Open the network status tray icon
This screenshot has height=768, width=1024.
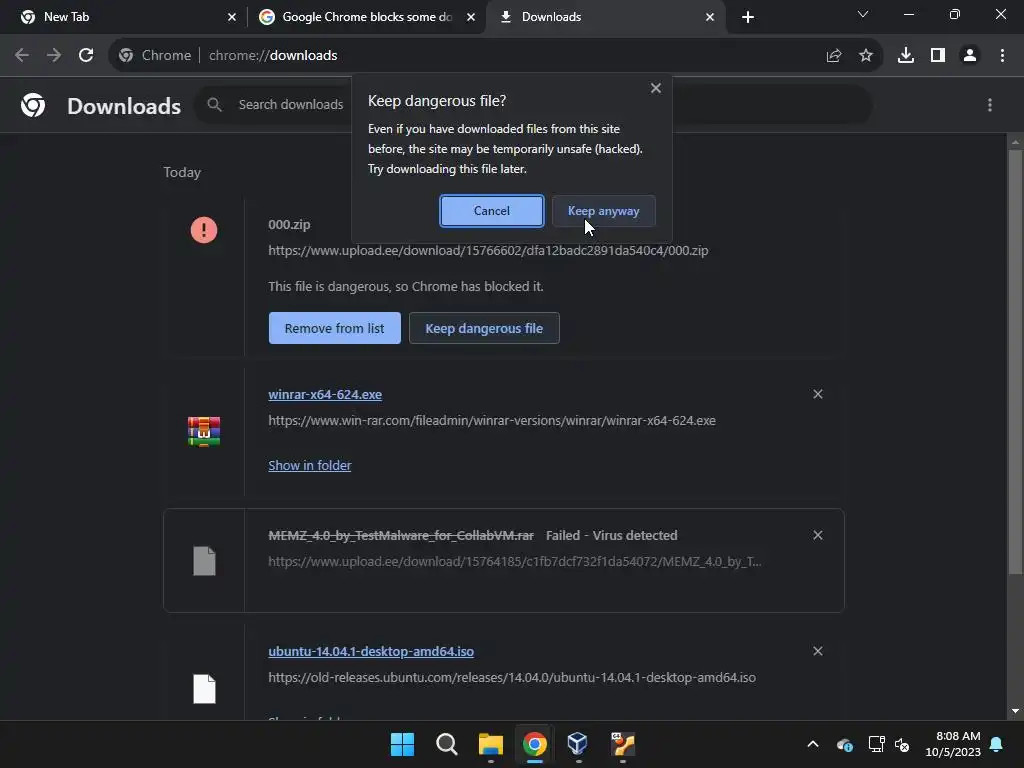click(x=876, y=744)
